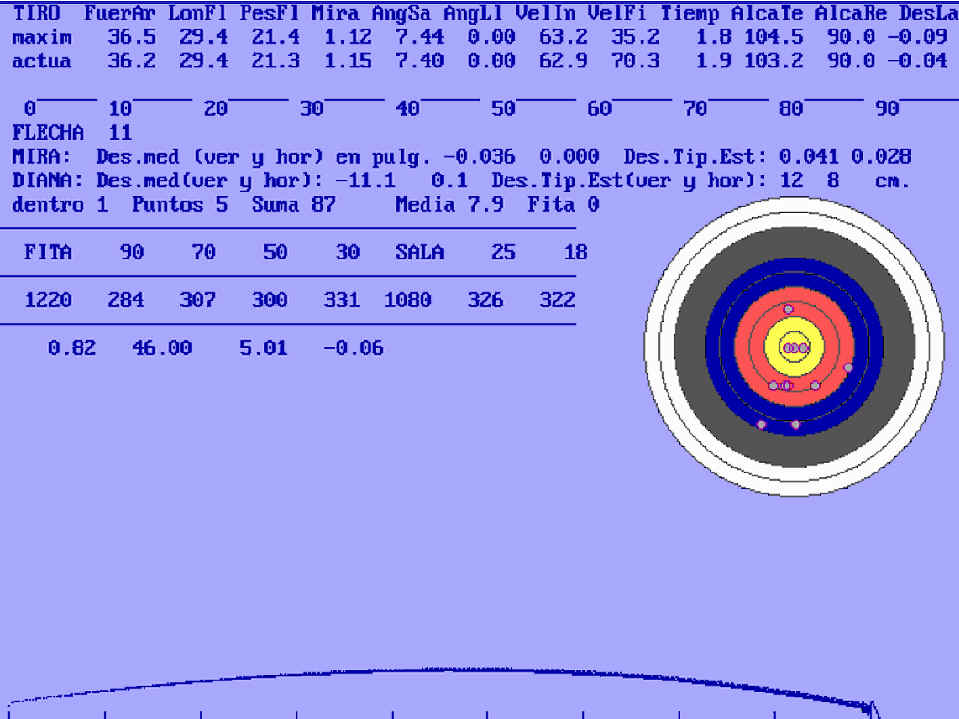Click the AngSa column header
959x719 pixels.
coord(401,13)
